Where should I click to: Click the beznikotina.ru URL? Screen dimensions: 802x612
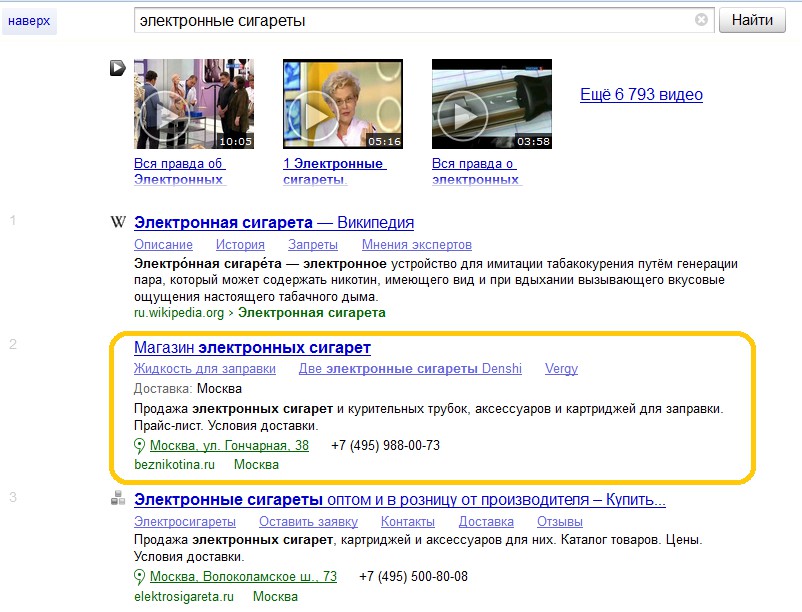[x=174, y=464]
